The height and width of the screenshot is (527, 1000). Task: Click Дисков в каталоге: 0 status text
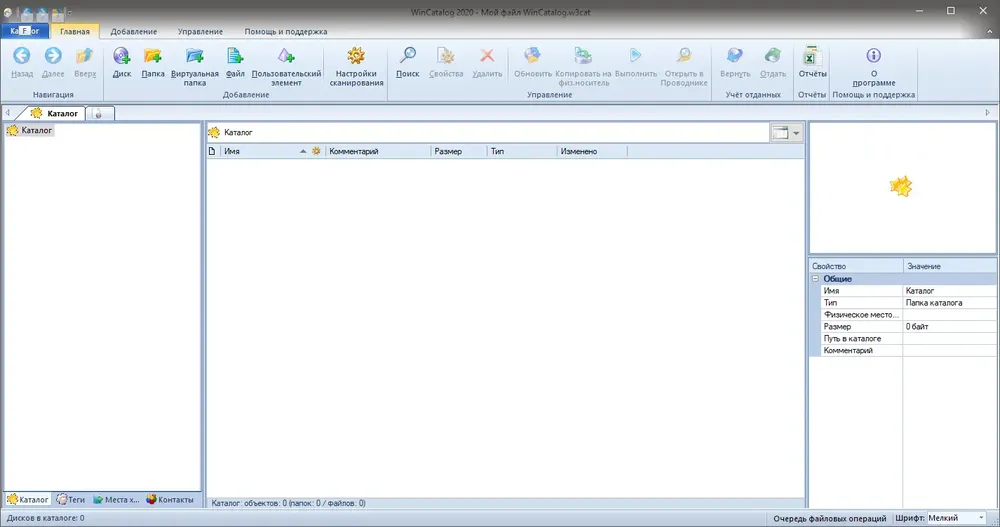(x=45, y=518)
